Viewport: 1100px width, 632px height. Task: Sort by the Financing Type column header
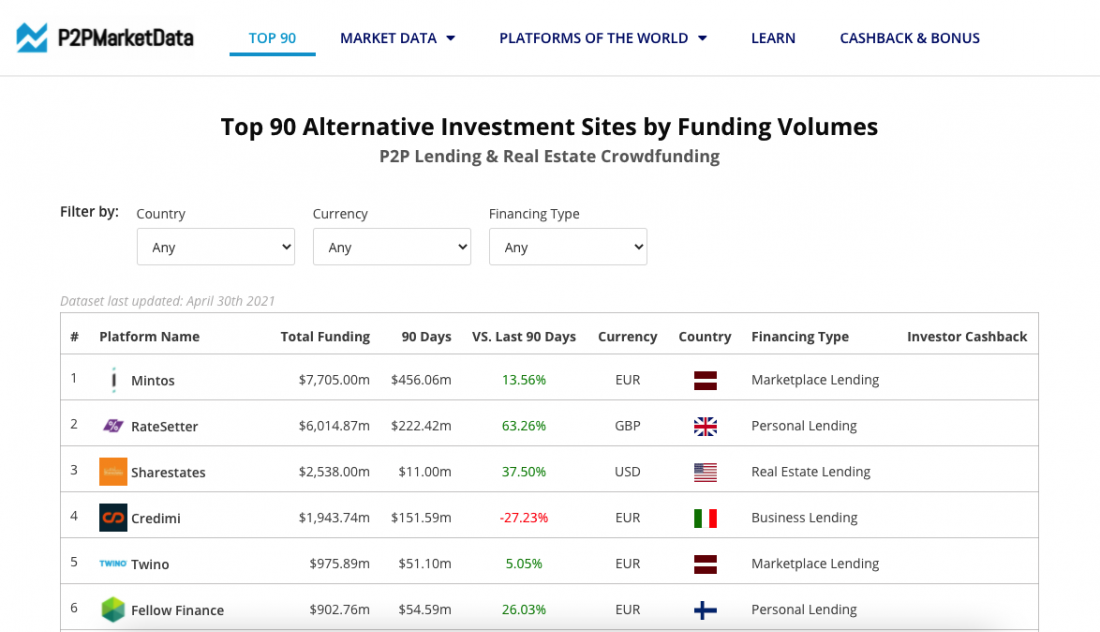click(800, 337)
